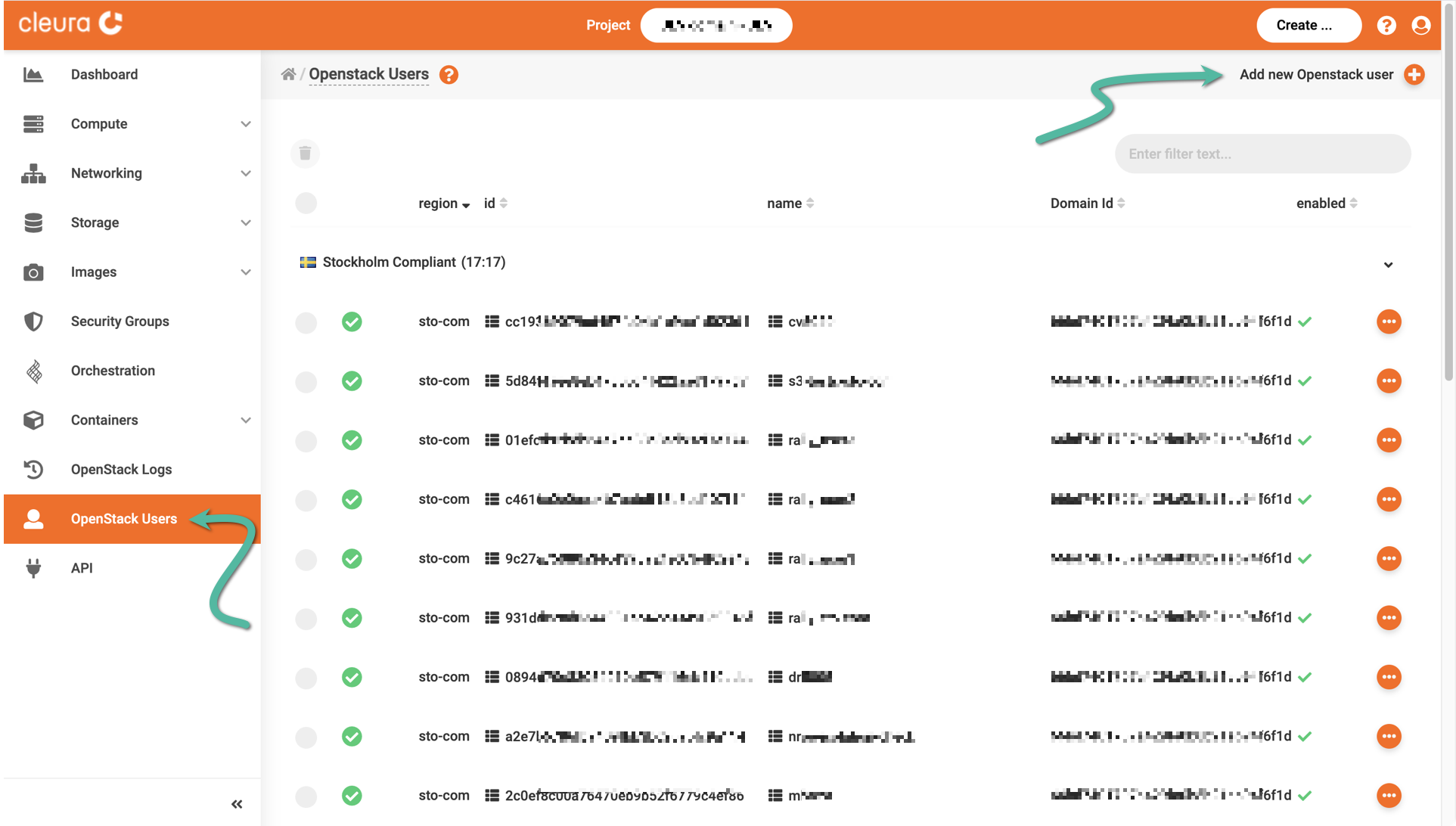
Task: Focus the Enter filter text field
Action: 1262,154
